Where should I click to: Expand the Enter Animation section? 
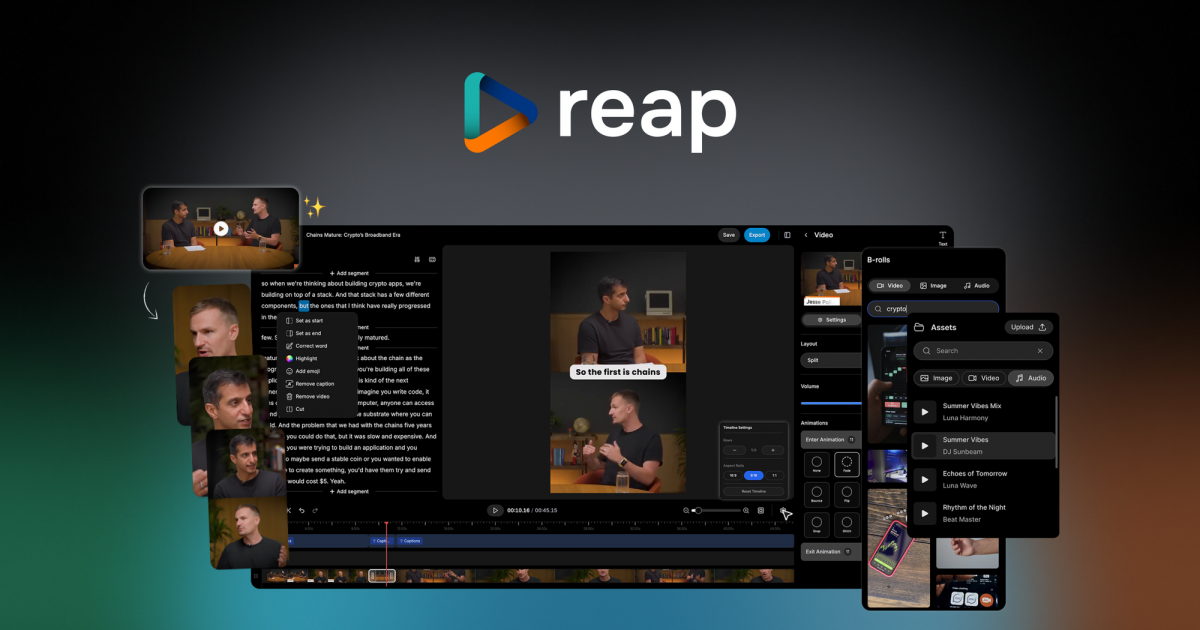831,439
